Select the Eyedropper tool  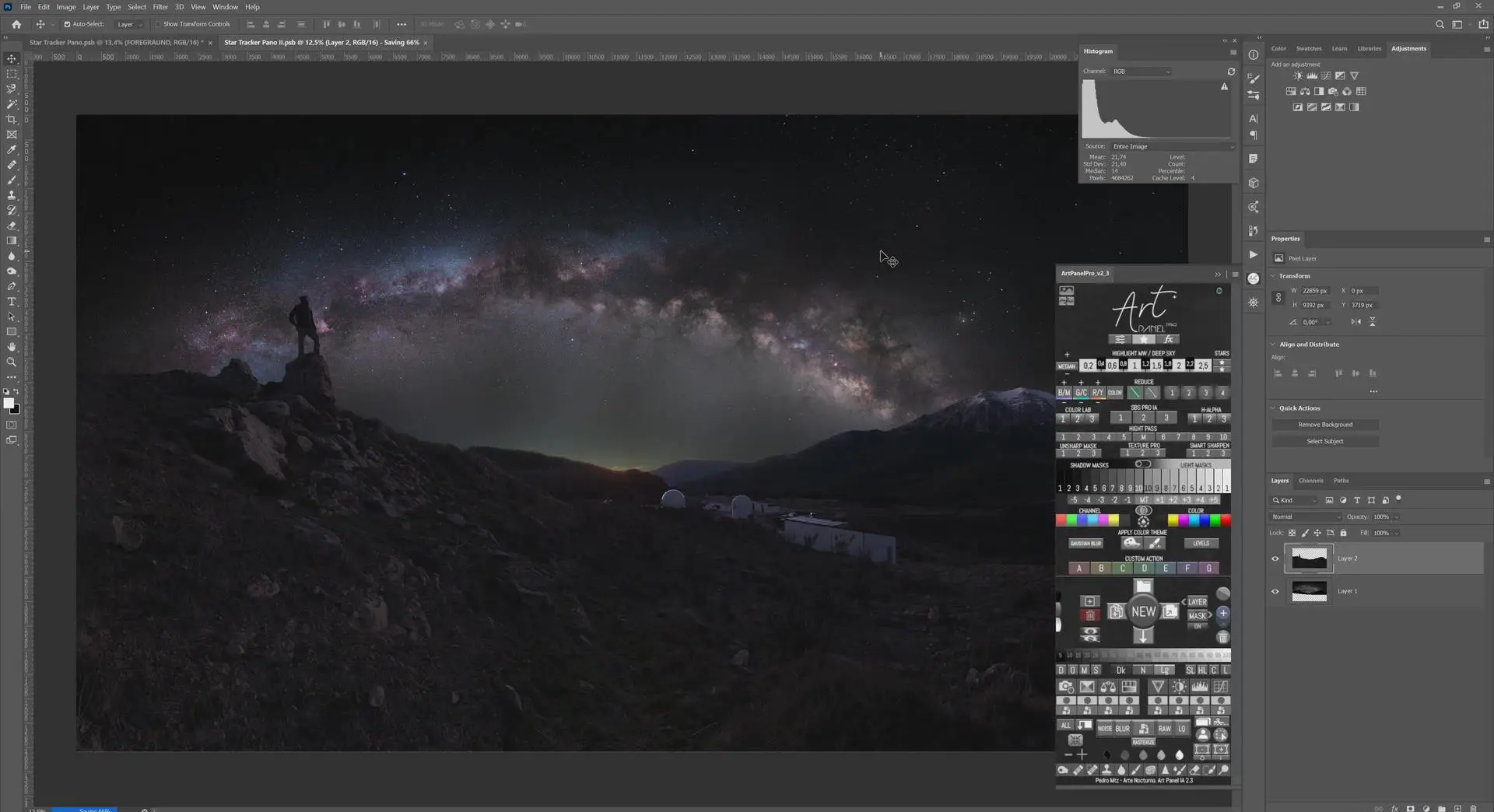point(12,149)
